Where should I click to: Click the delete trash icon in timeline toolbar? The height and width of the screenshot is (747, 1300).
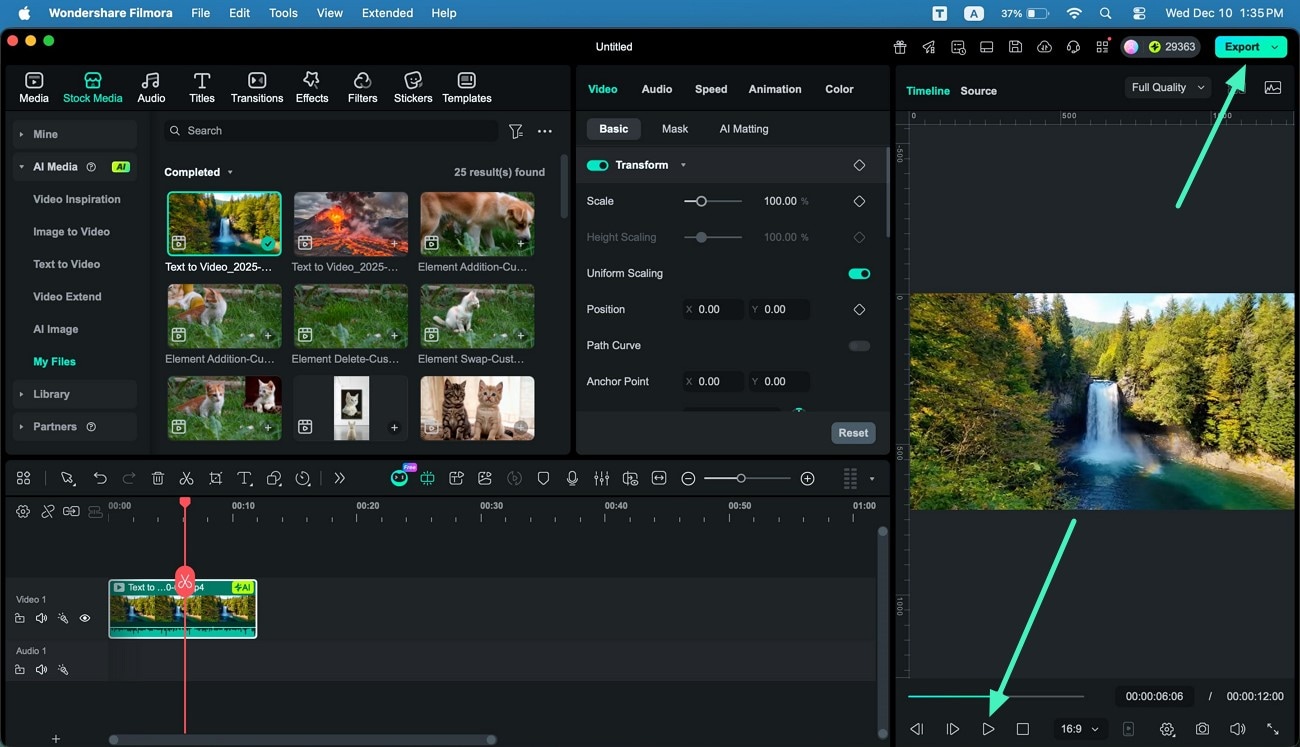[157, 479]
